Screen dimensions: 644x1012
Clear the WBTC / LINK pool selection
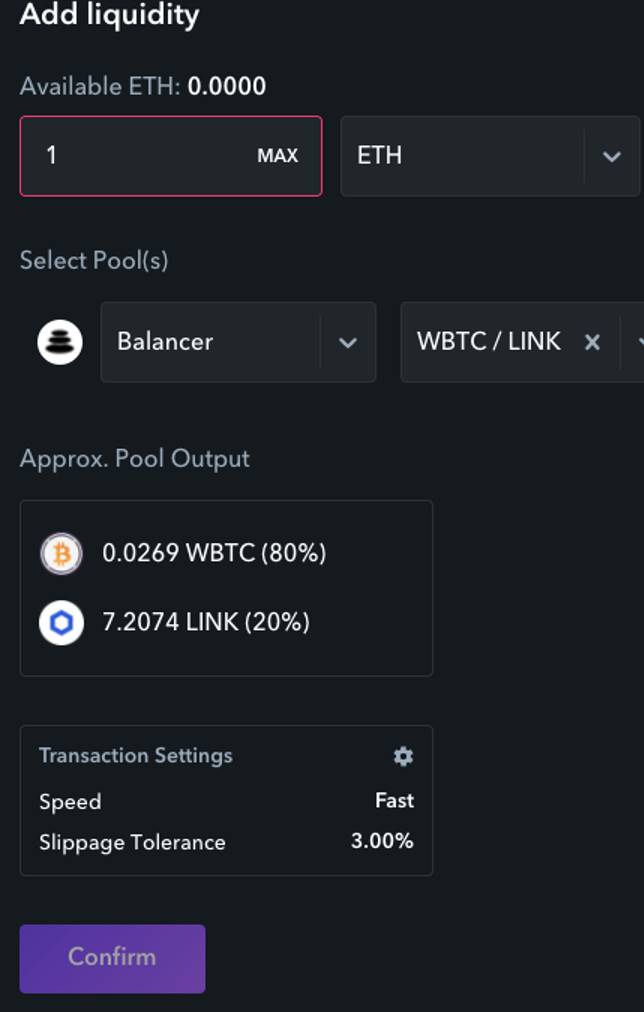pyautogui.click(x=592, y=342)
